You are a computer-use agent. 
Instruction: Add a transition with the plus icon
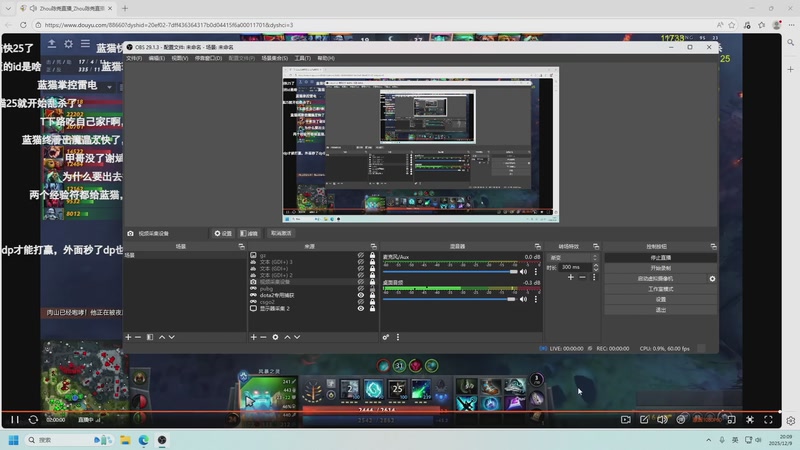pyautogui.click(x=571, y=277)
